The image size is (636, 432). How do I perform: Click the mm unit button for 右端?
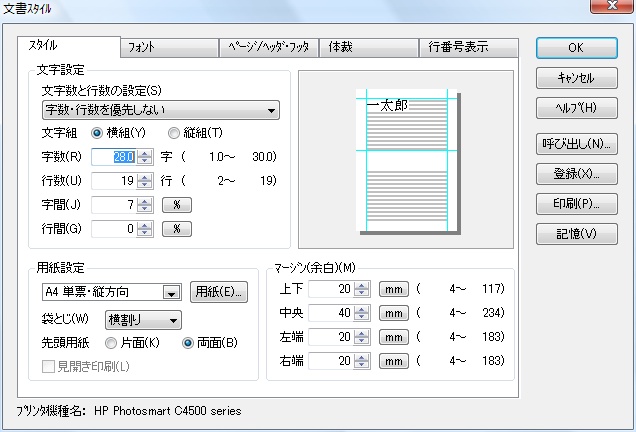pos(393,361)
